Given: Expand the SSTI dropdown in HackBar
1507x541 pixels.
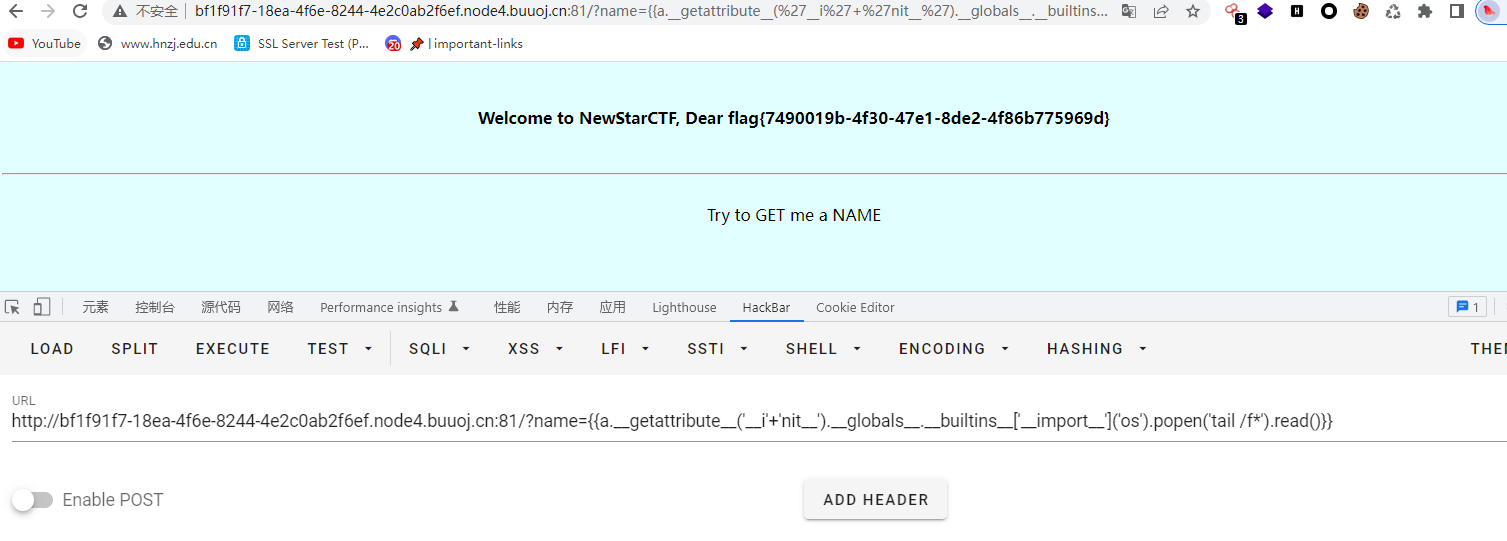Looking at the screenshot, I should pos(717,349).
